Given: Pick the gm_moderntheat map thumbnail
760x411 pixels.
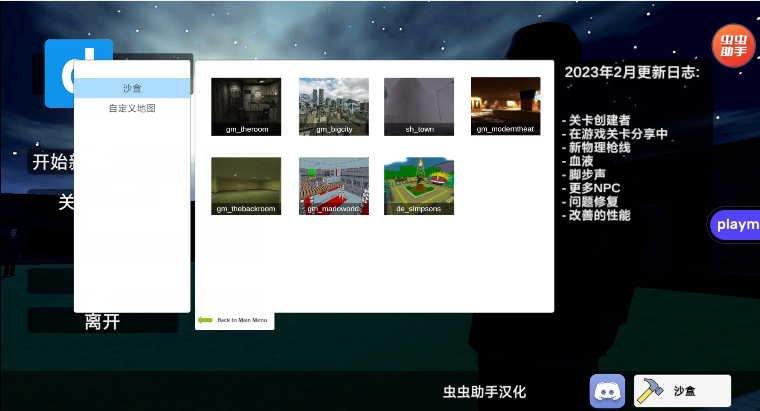Looking at the screenshot, I should click(506, 106).
